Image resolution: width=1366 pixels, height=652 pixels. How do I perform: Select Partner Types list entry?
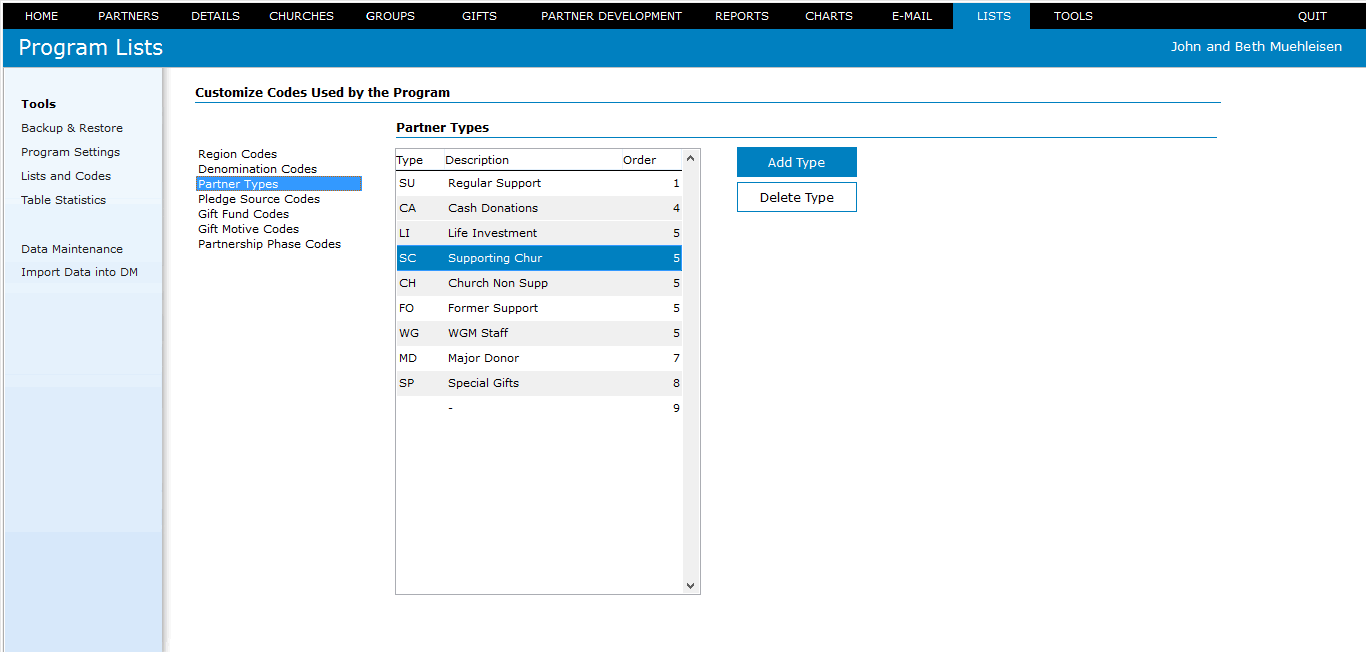279,184
